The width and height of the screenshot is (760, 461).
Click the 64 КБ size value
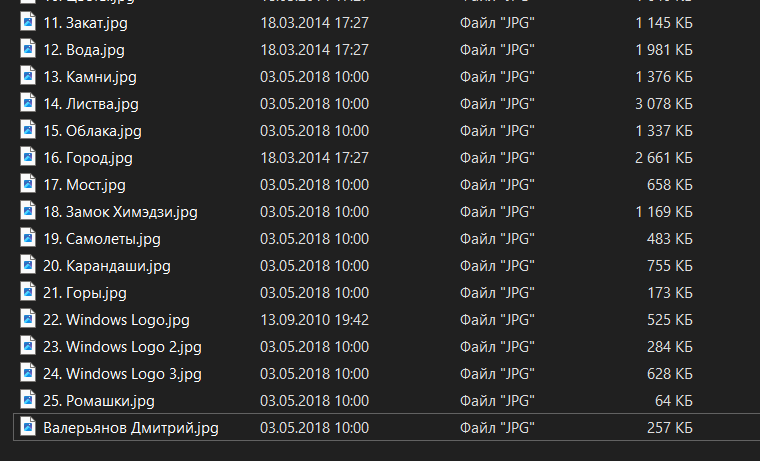tap(673, 400)
